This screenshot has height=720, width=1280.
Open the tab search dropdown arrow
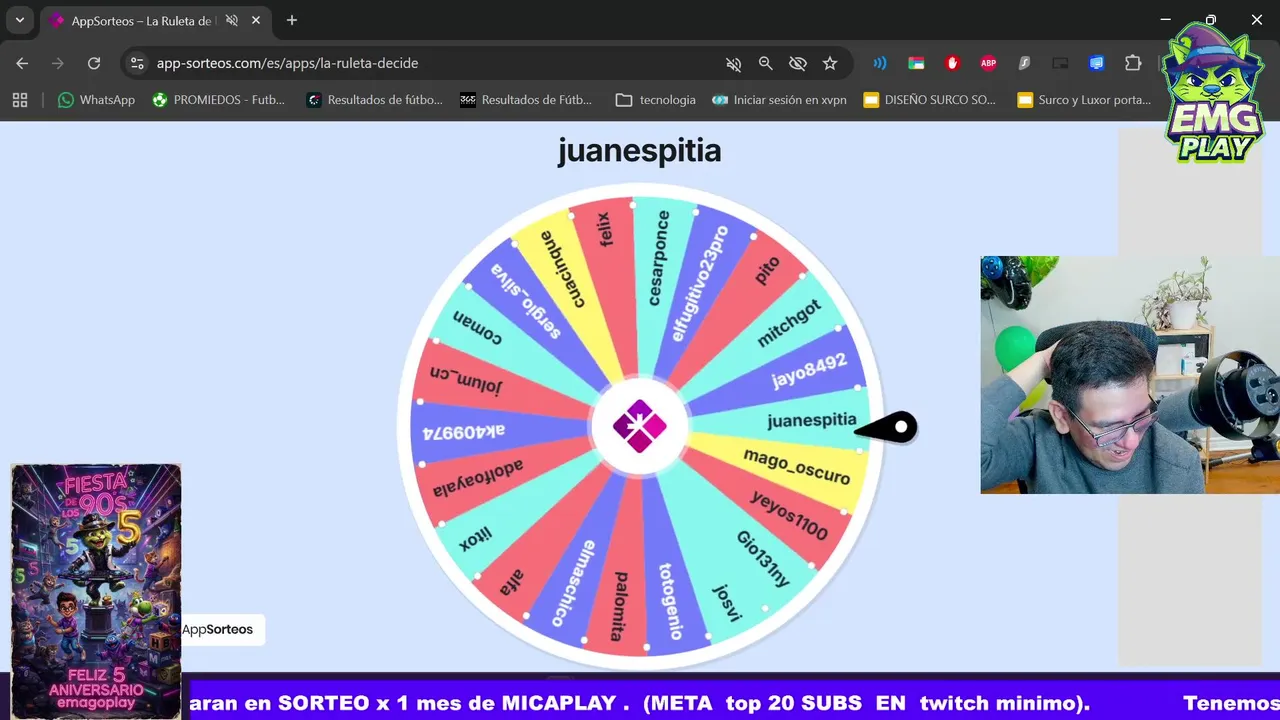pyautogui.click(x=20, y=20)
